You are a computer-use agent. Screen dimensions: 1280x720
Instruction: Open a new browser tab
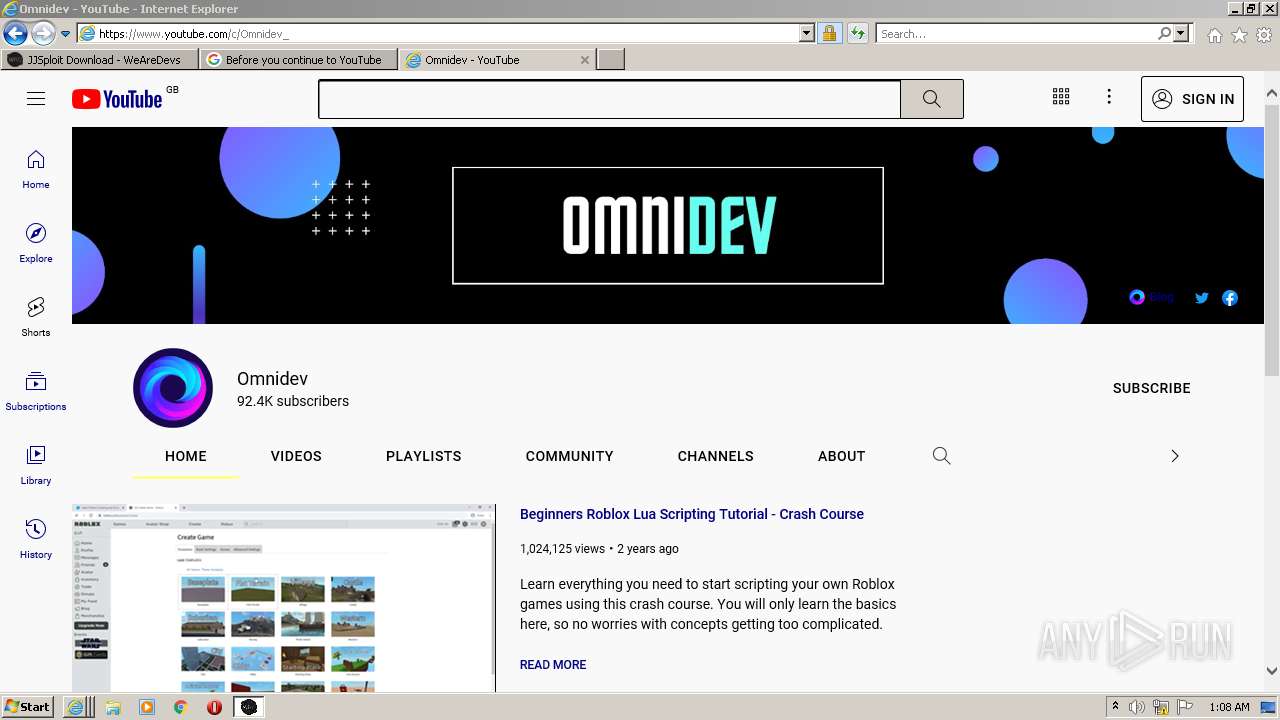(x=611, y=60)
